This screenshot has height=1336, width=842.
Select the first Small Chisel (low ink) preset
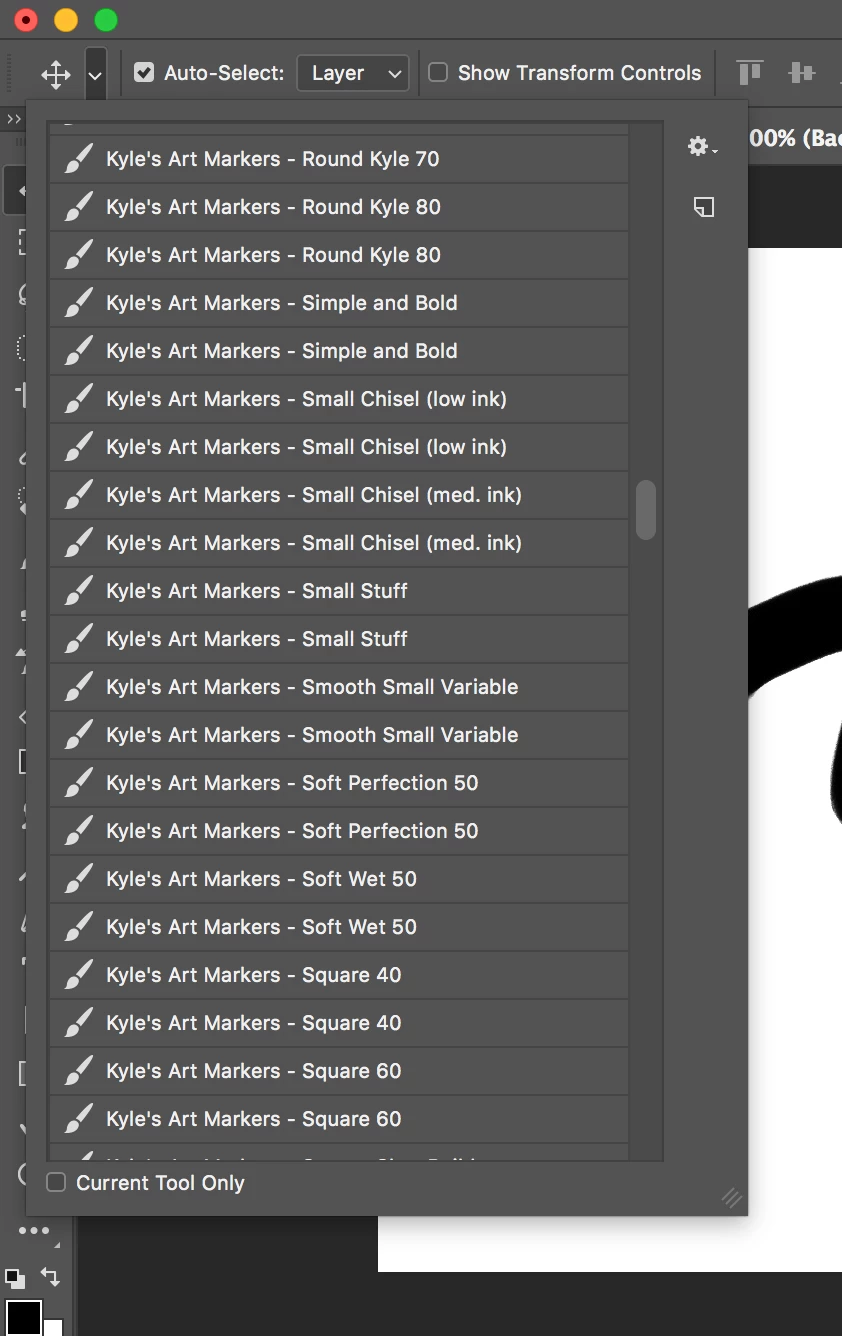(339, 399)
